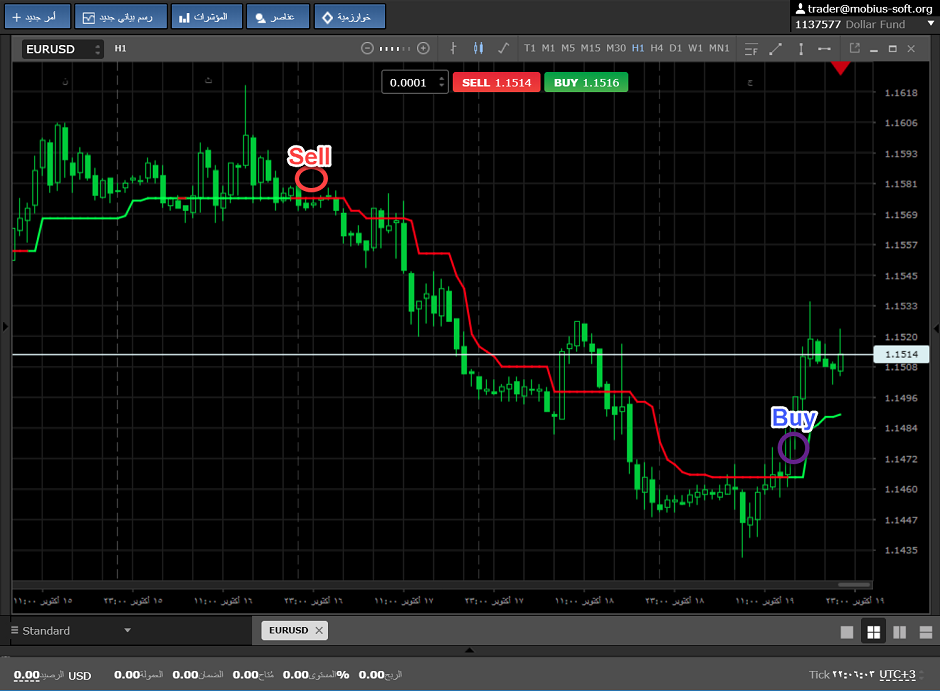Open the Indicators menu in top bar
Screen dimensions: 940x691
(x=207, y=17)
